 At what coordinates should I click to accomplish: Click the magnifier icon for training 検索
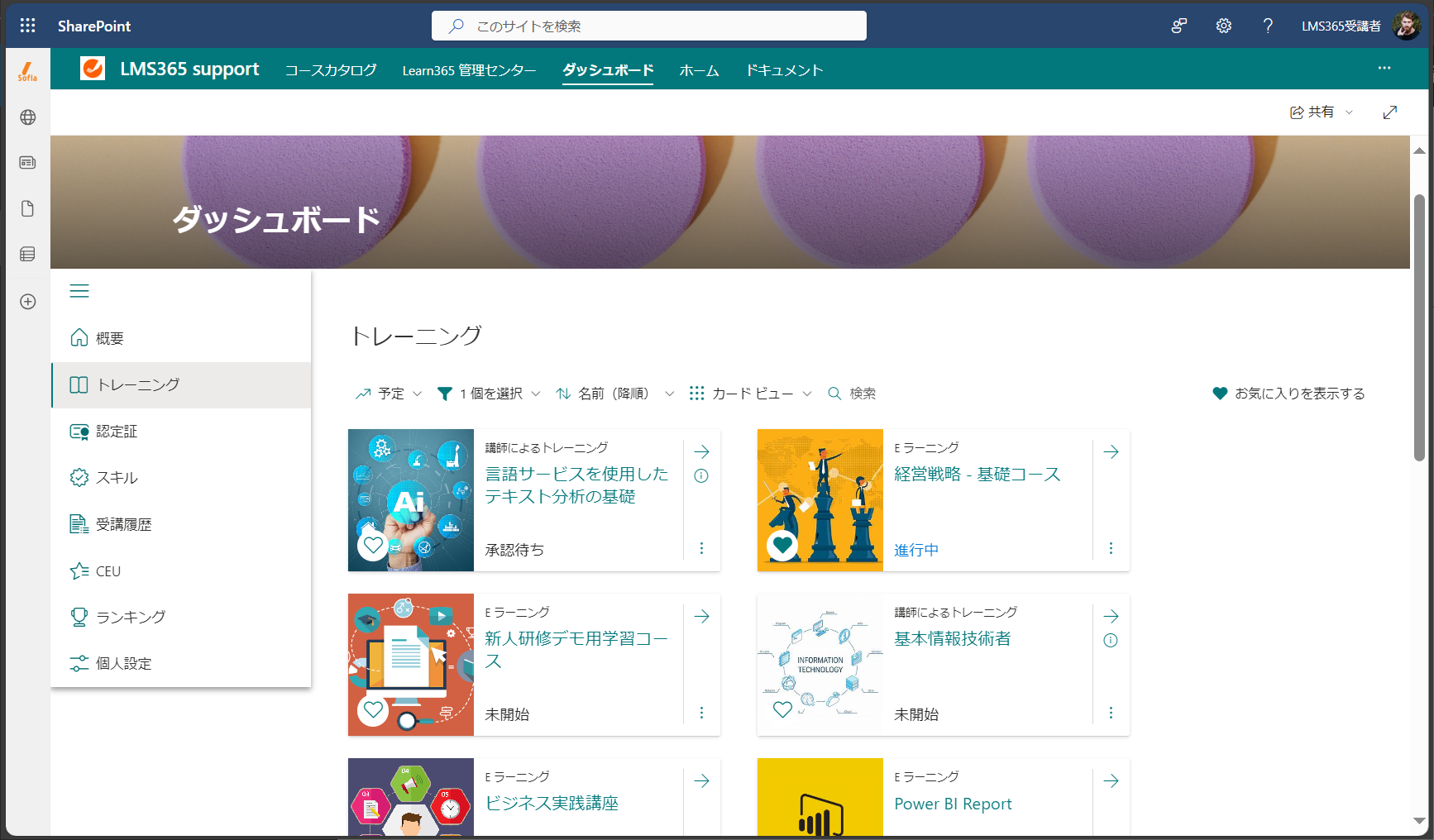click(x=834, y=394)
